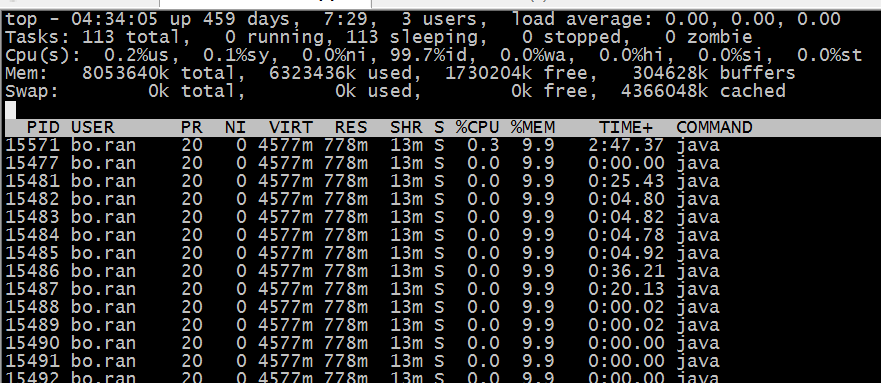
Task: Click the TIME+ value 2:47.37
Action: click(x=626, y=145)
